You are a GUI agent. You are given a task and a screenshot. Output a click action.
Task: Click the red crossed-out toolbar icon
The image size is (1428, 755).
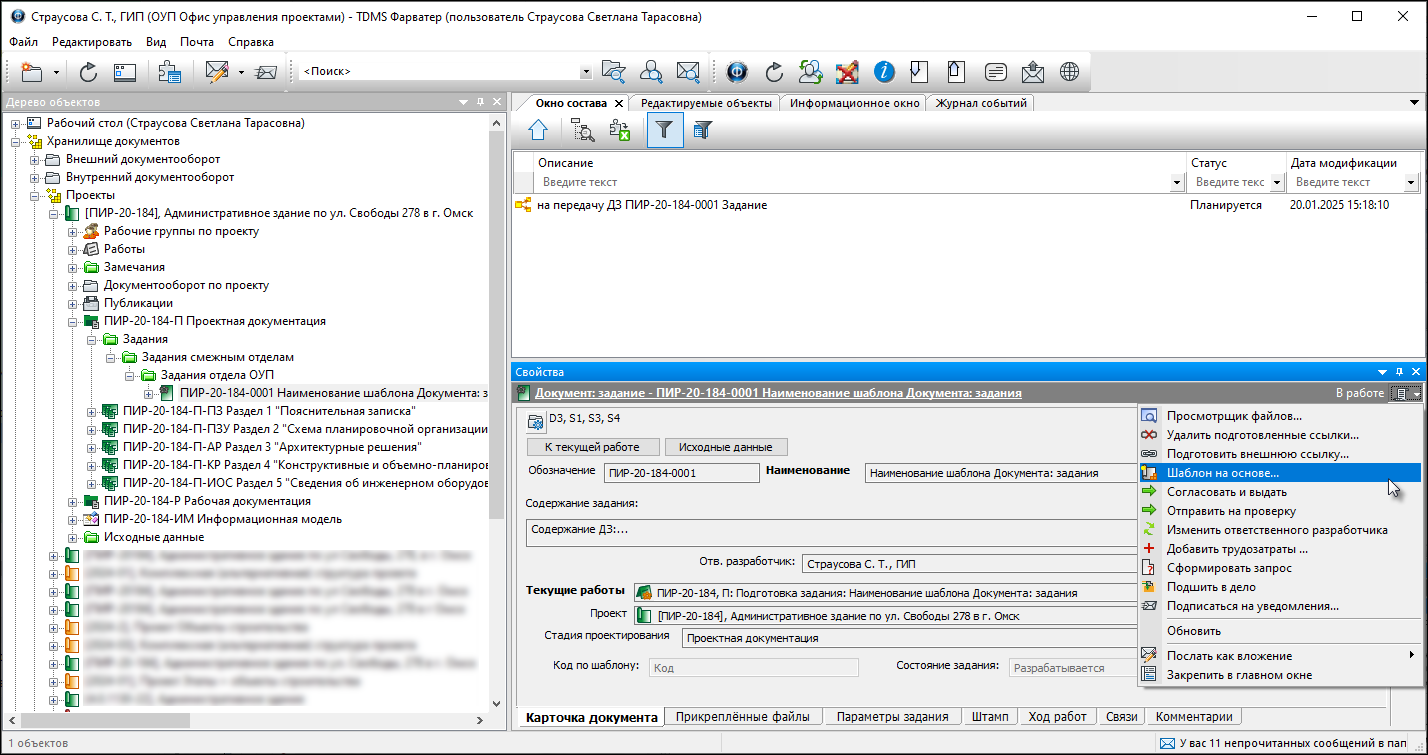[x=847, y=72]
